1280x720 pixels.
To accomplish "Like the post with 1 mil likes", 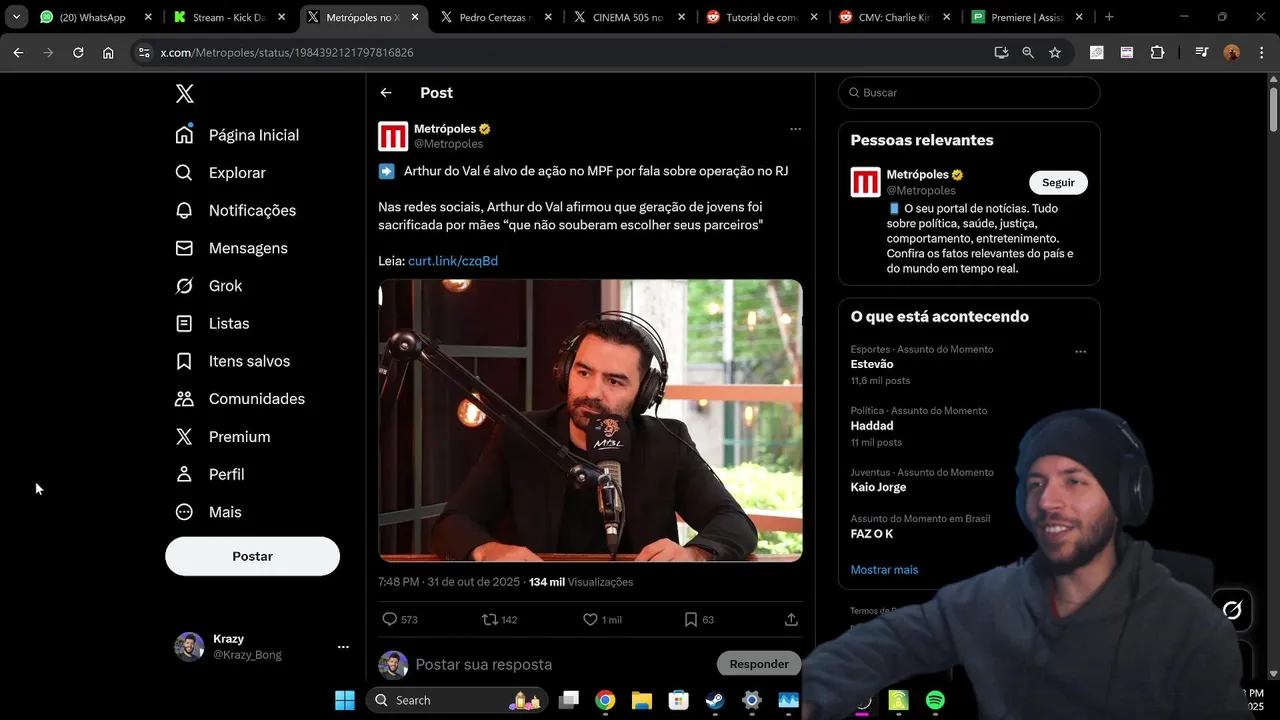I will (x=590, y=619).
